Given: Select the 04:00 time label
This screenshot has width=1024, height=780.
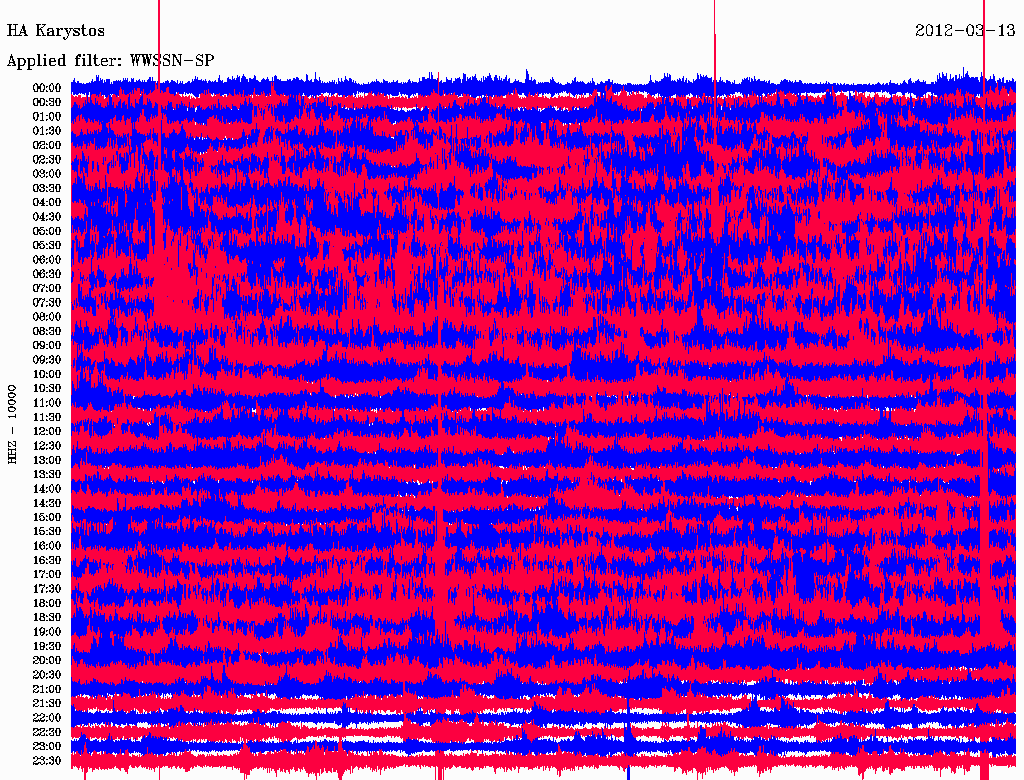Looking at the screenshot, I should (47, 203).
